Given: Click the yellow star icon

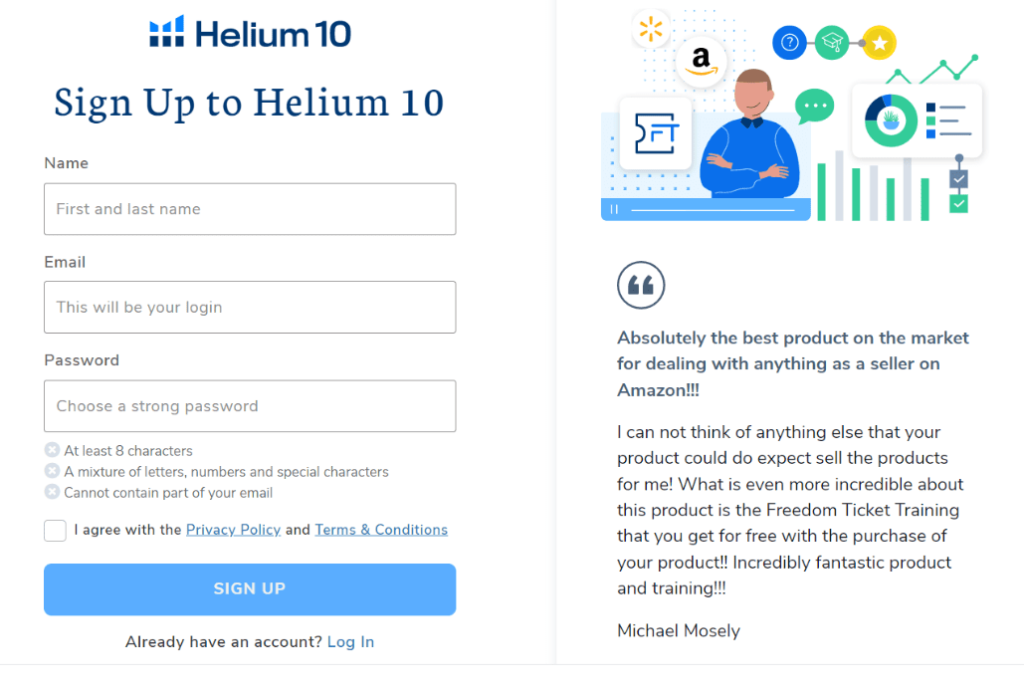Looking at the screenshot, I should [x=879, y=43].
